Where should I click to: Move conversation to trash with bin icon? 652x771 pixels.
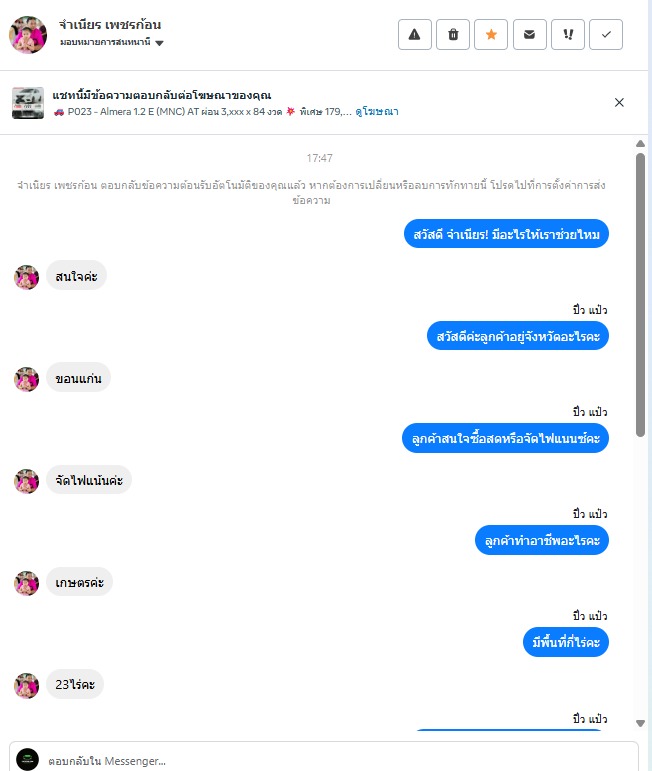(453, 34)
